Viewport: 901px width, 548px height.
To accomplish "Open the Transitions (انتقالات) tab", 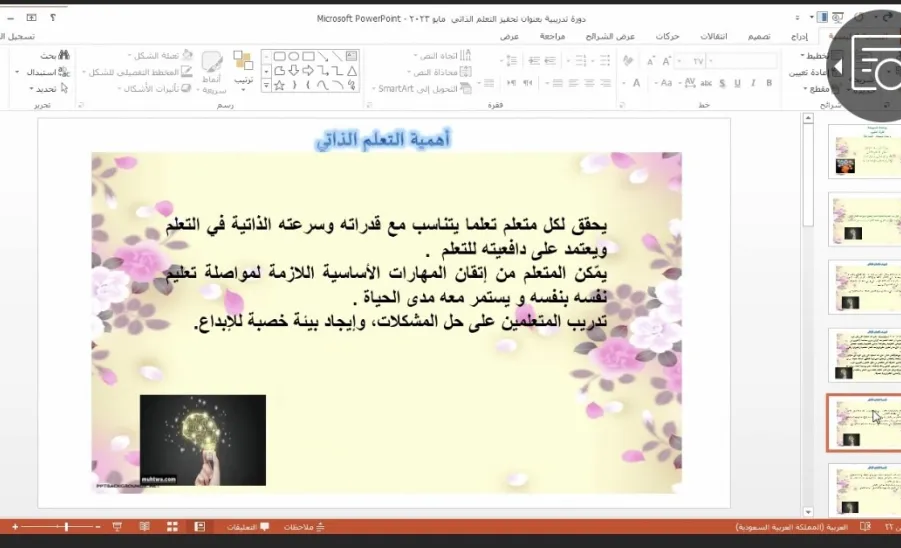I will coord(714,36).
